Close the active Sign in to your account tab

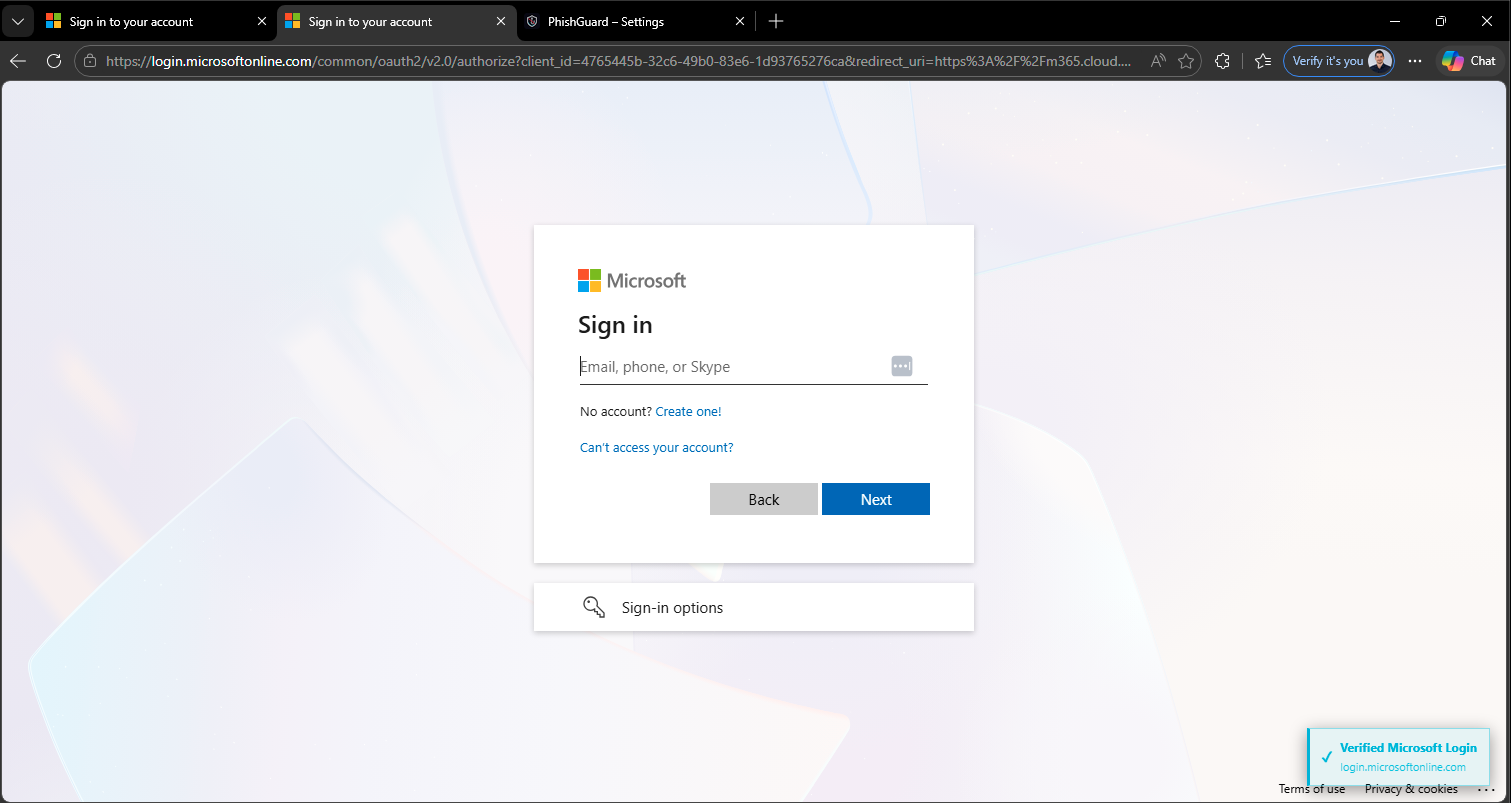coord(501,21)
